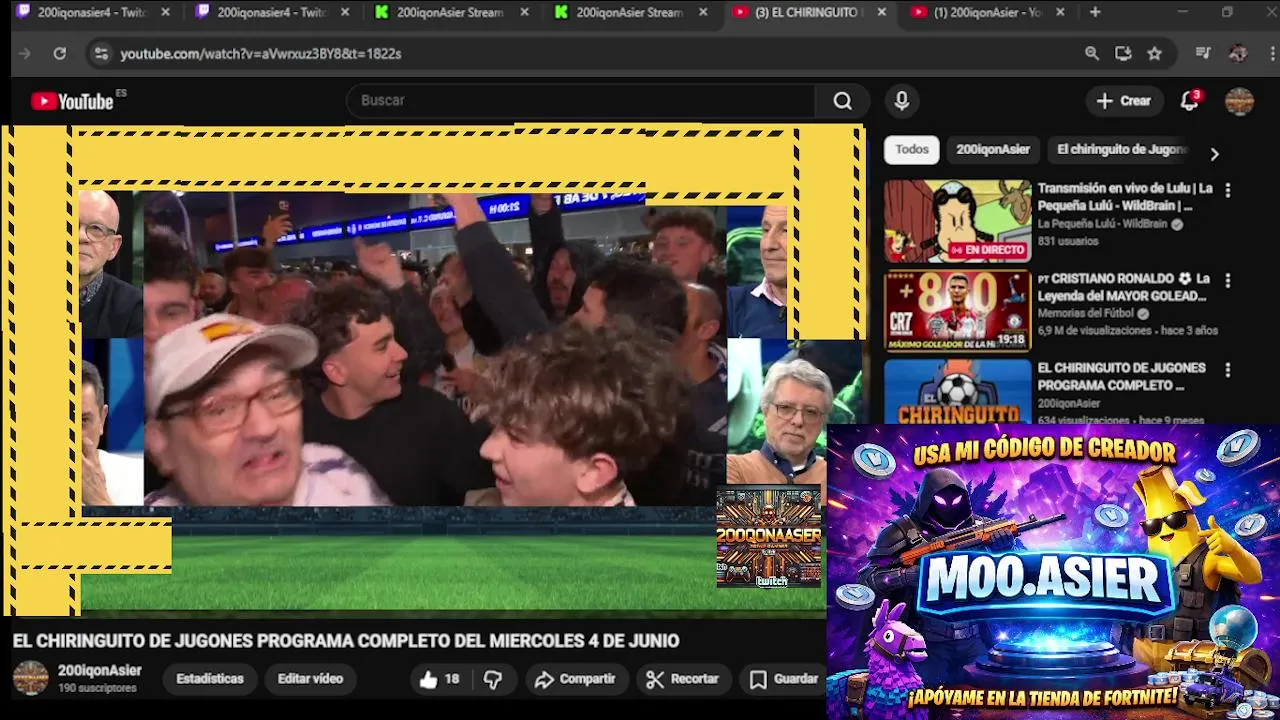This screenshot has width=1280, height=720.
Task: Click the address bar URL
Action: [261, 54]
